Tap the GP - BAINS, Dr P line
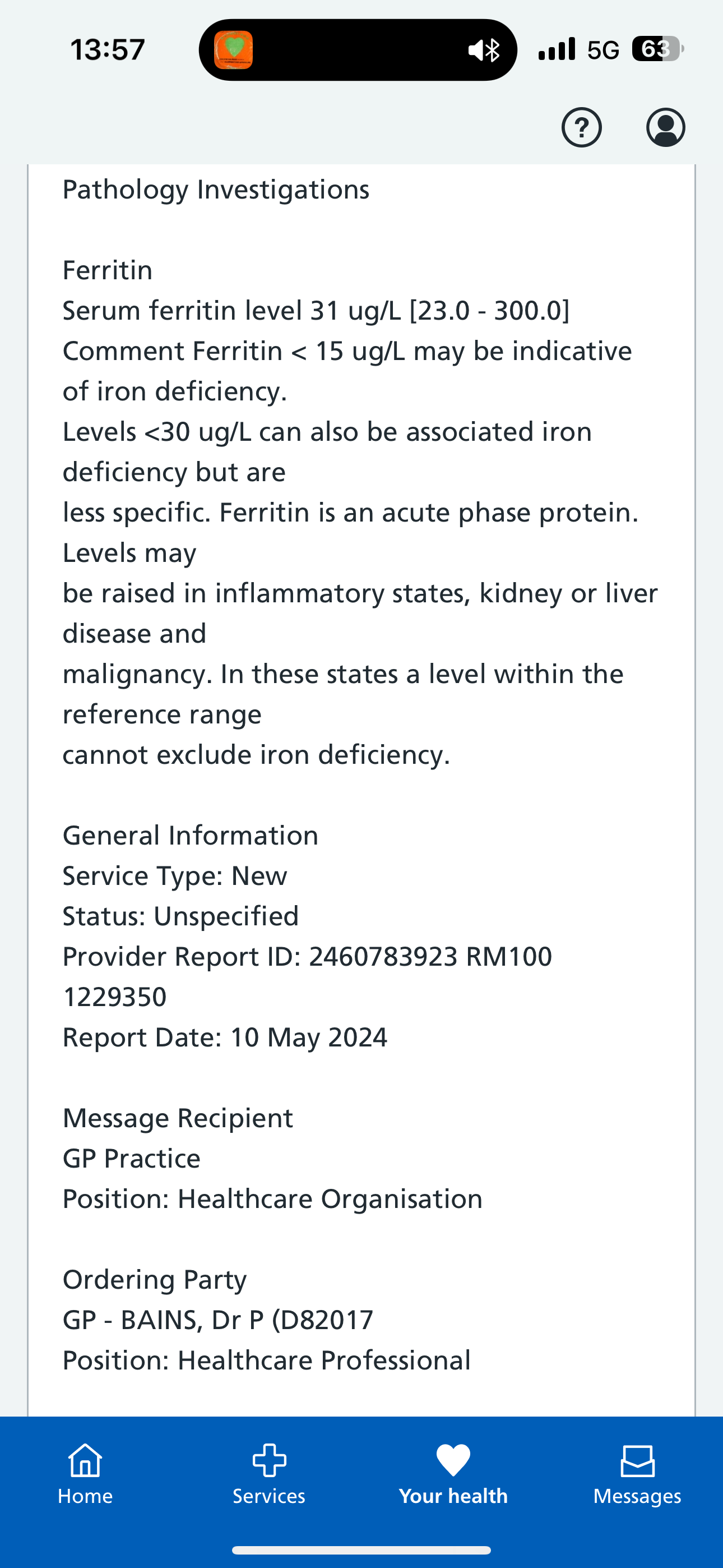The width and height of the screenshot is (723, 1568). point(218,1320)
